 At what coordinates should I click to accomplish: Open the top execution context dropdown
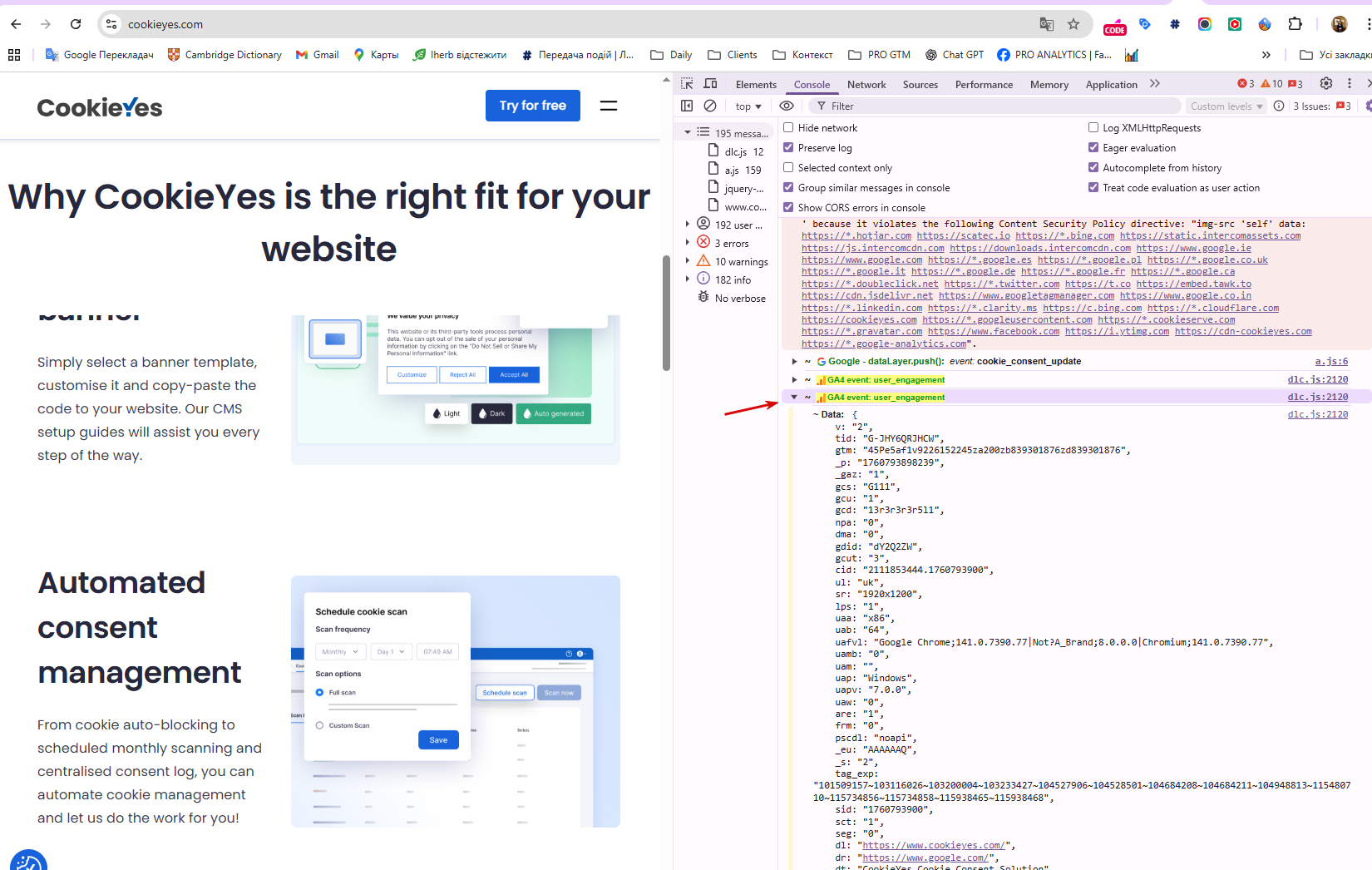click(x=748, y=106)
